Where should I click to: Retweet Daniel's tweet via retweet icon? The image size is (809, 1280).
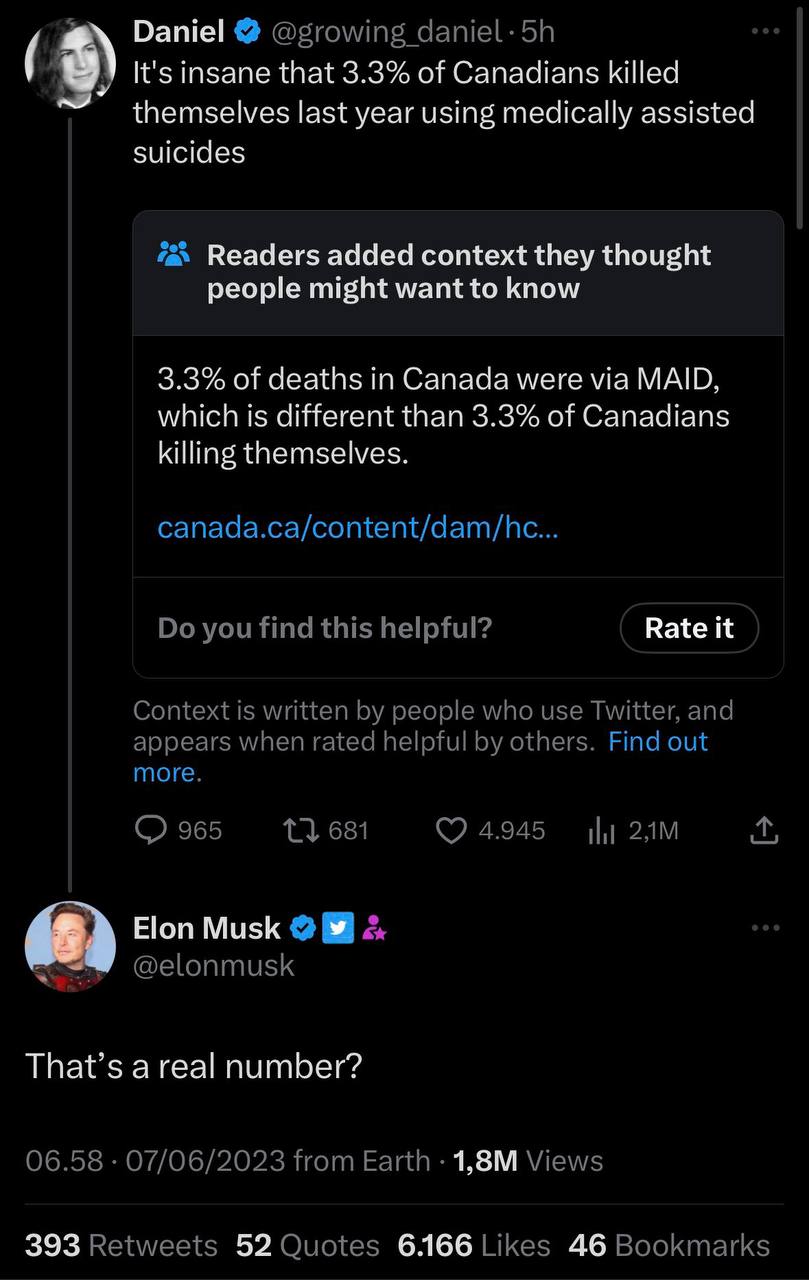[296, 830]
